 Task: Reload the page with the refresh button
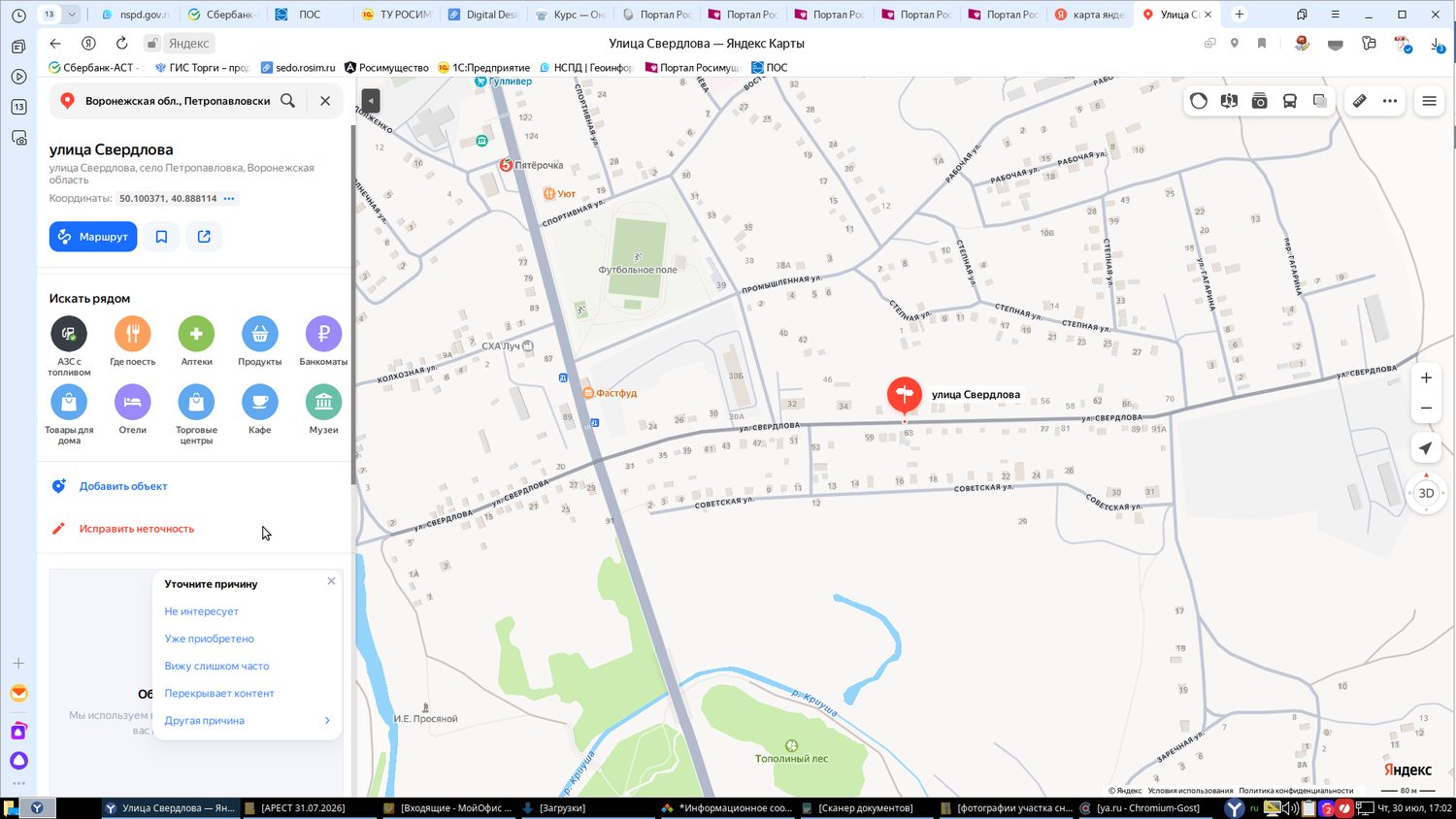(121, 44)
